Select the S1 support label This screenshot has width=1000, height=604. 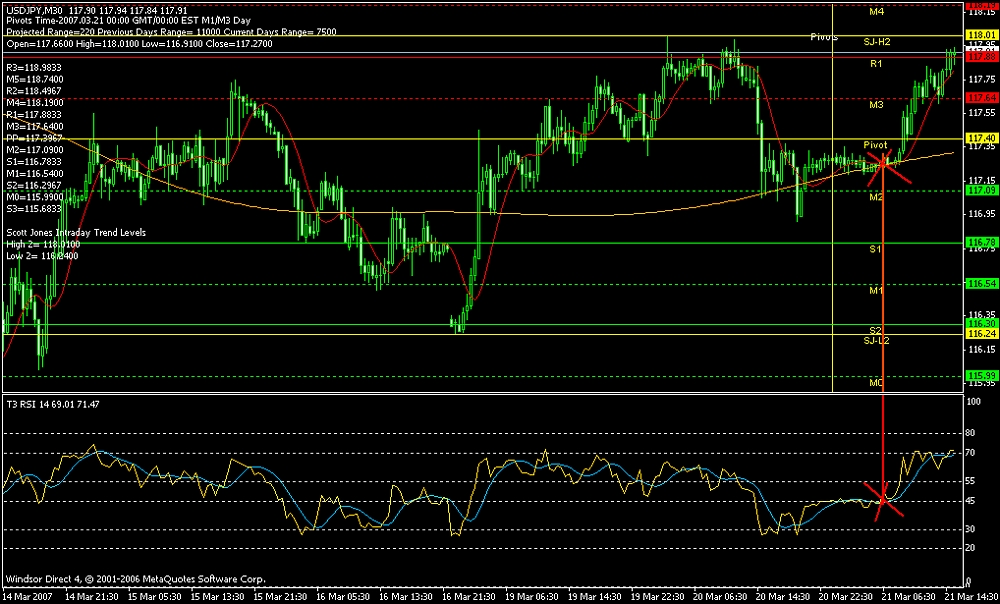click(x=875, y=249)
